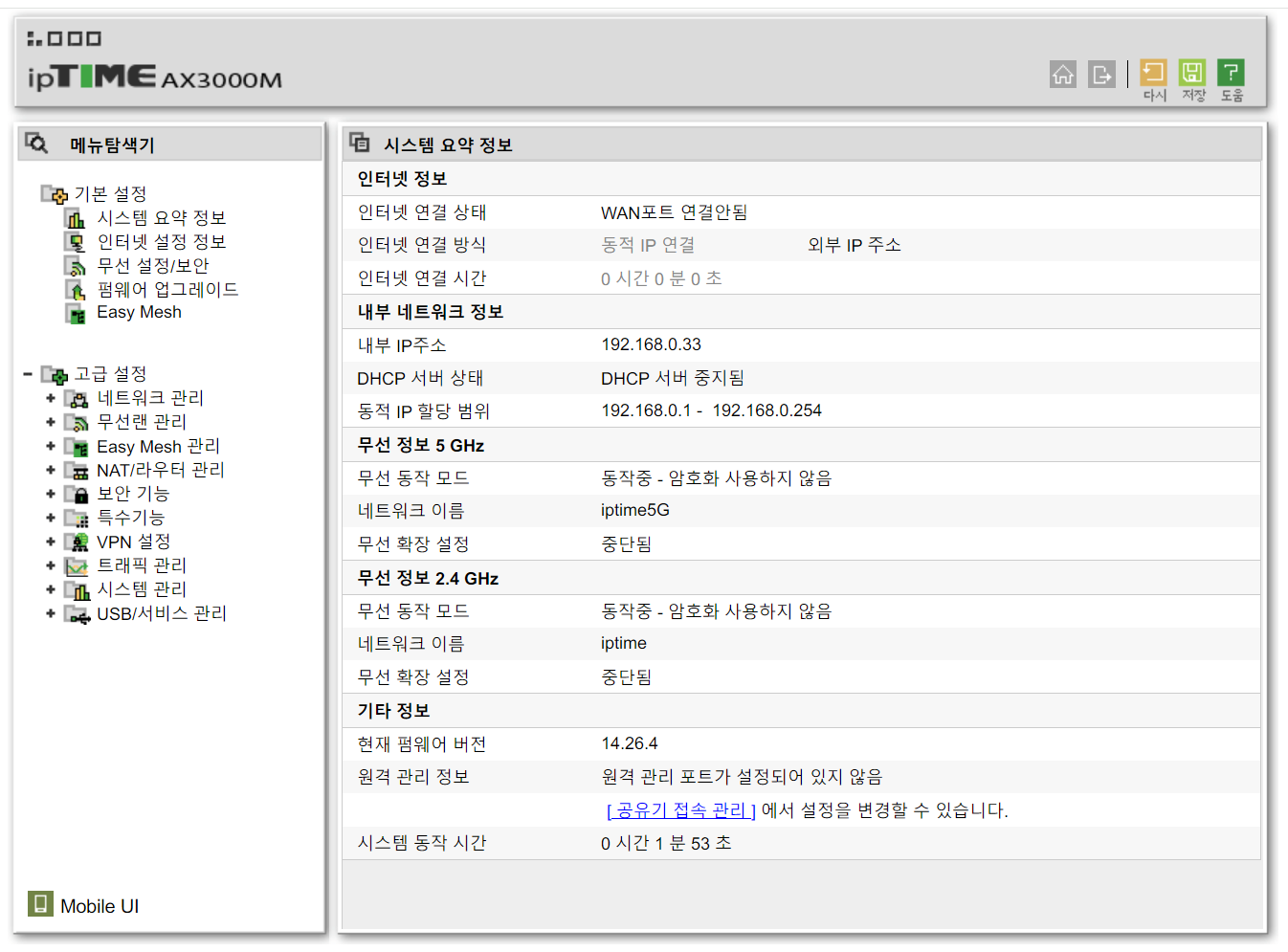The width and height of the screenshot is (1288, 952).
Task: Expand 시스템 관리 with plus sign
Action: (51, 589)
